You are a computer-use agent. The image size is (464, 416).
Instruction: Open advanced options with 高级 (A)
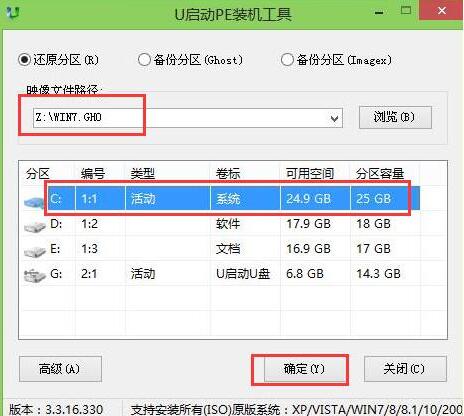[x=60, y=369]
